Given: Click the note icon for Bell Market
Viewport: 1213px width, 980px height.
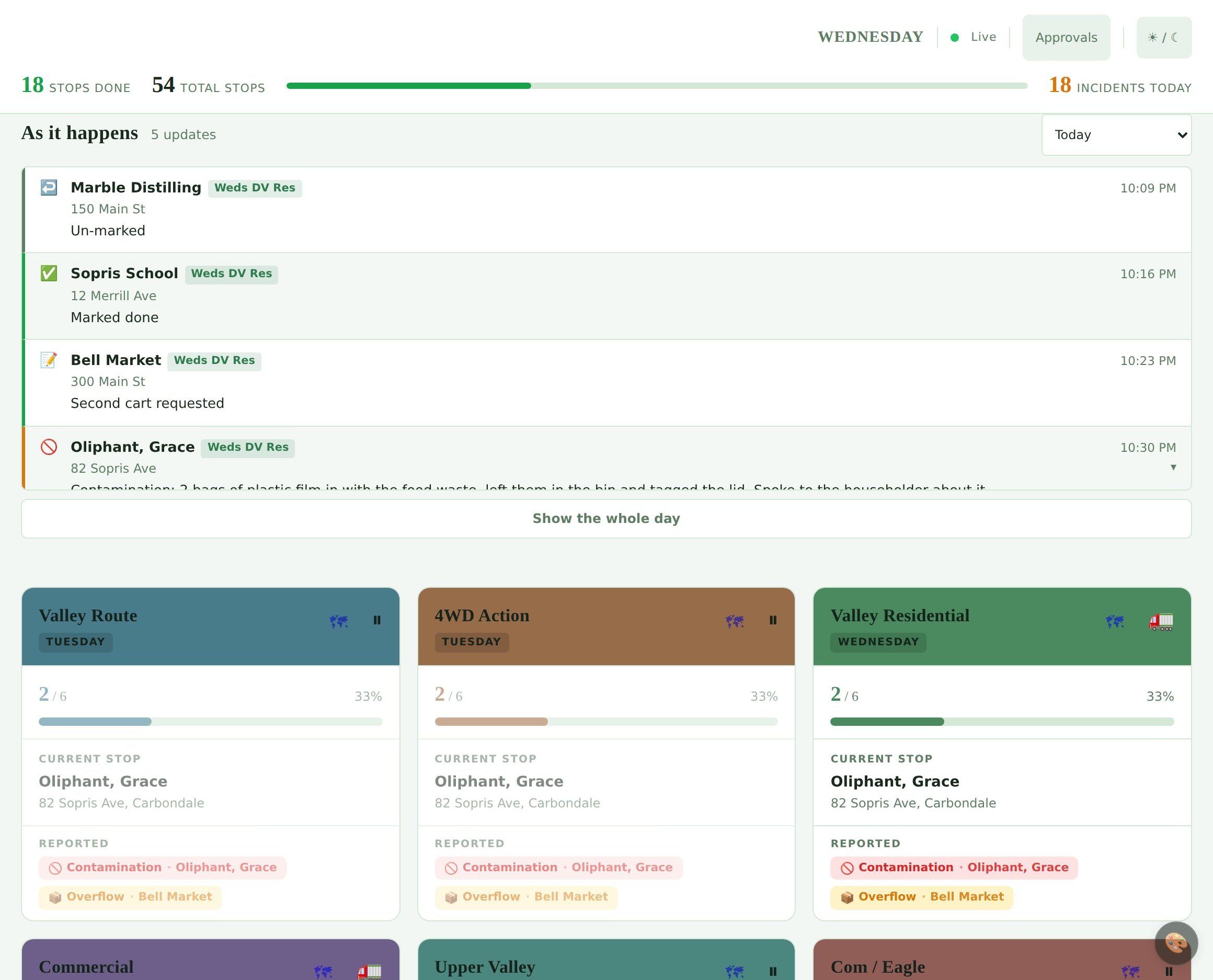Looking at the screenshot, I should [49, 360].
